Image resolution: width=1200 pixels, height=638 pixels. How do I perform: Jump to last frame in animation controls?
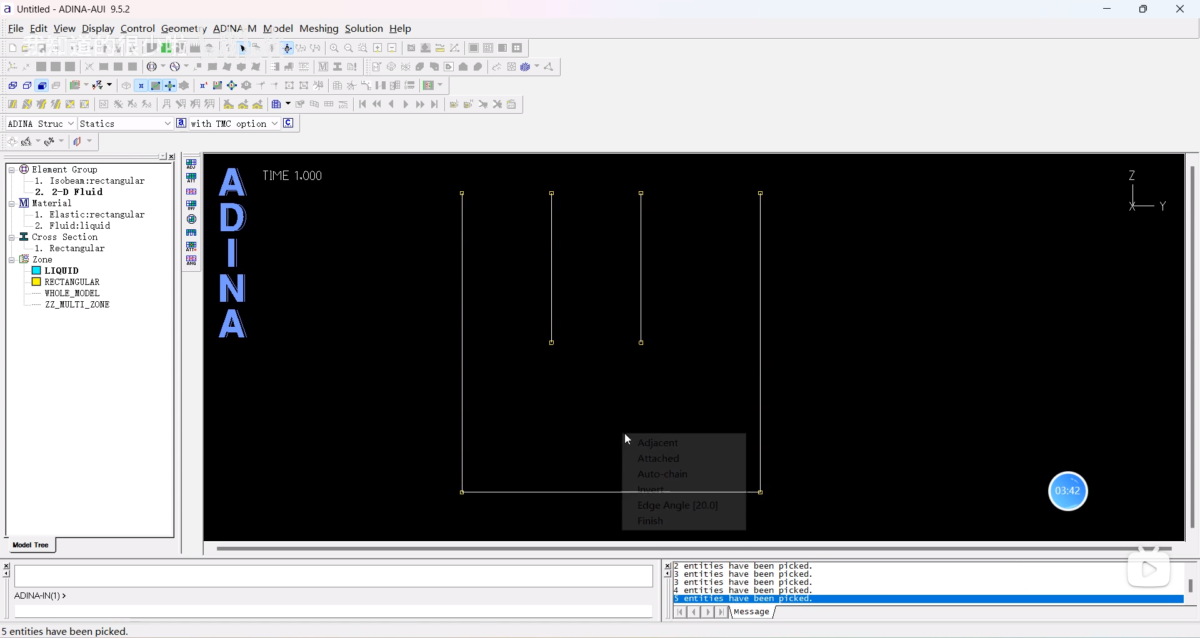pyautogui.click(x=434, y=104)
